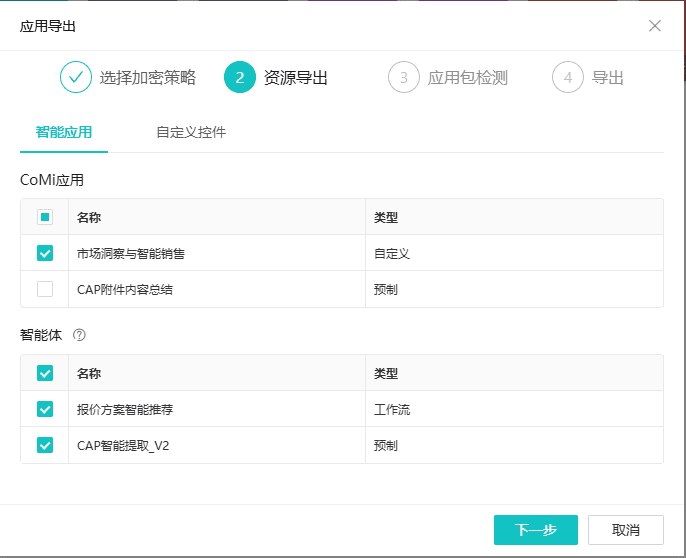Click 名称 column header in 智能体 table
This screenshot has width=686, height=558.
tap(217, 373)
